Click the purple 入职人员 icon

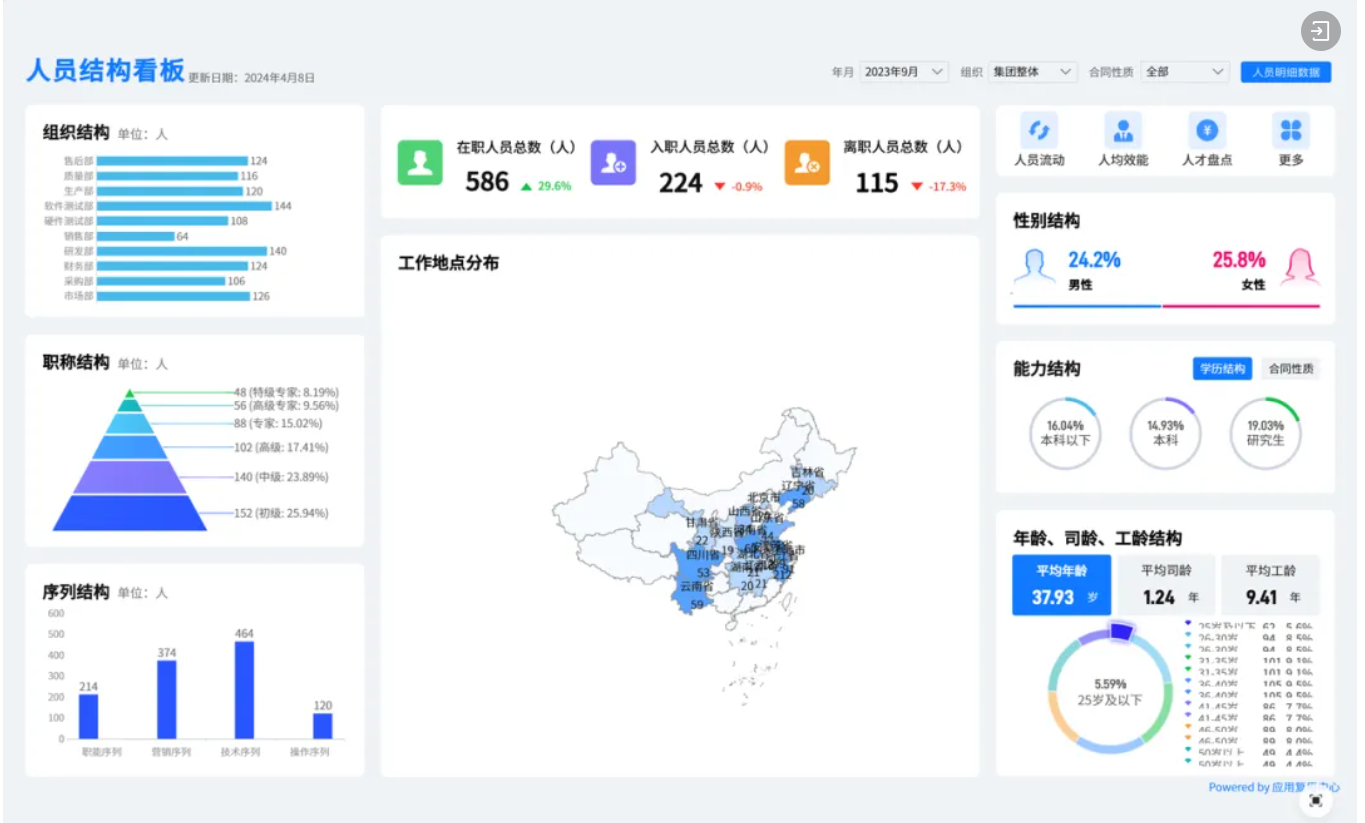[613, 163]
